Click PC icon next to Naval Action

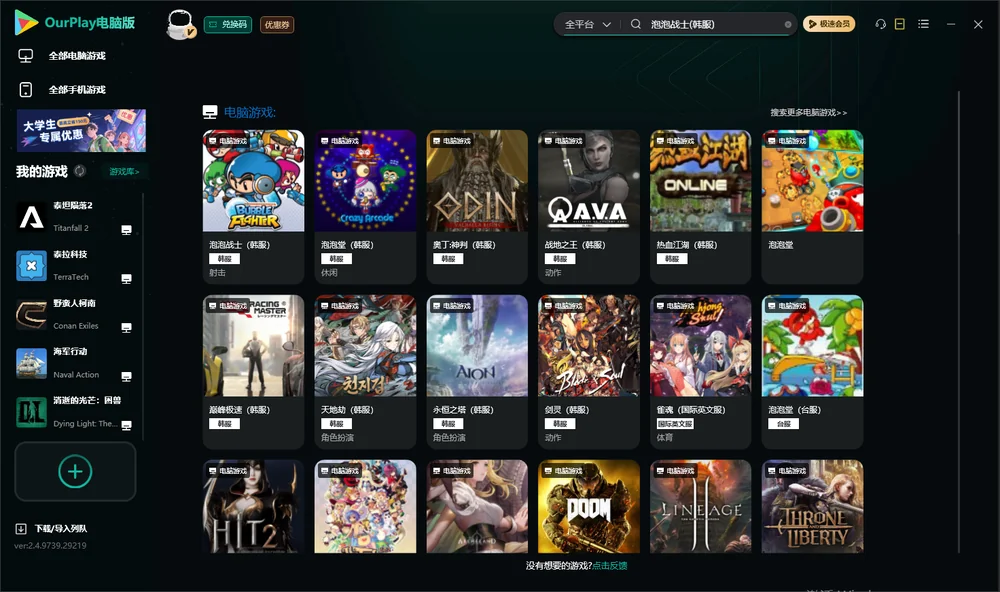click(x=126, y=376)
